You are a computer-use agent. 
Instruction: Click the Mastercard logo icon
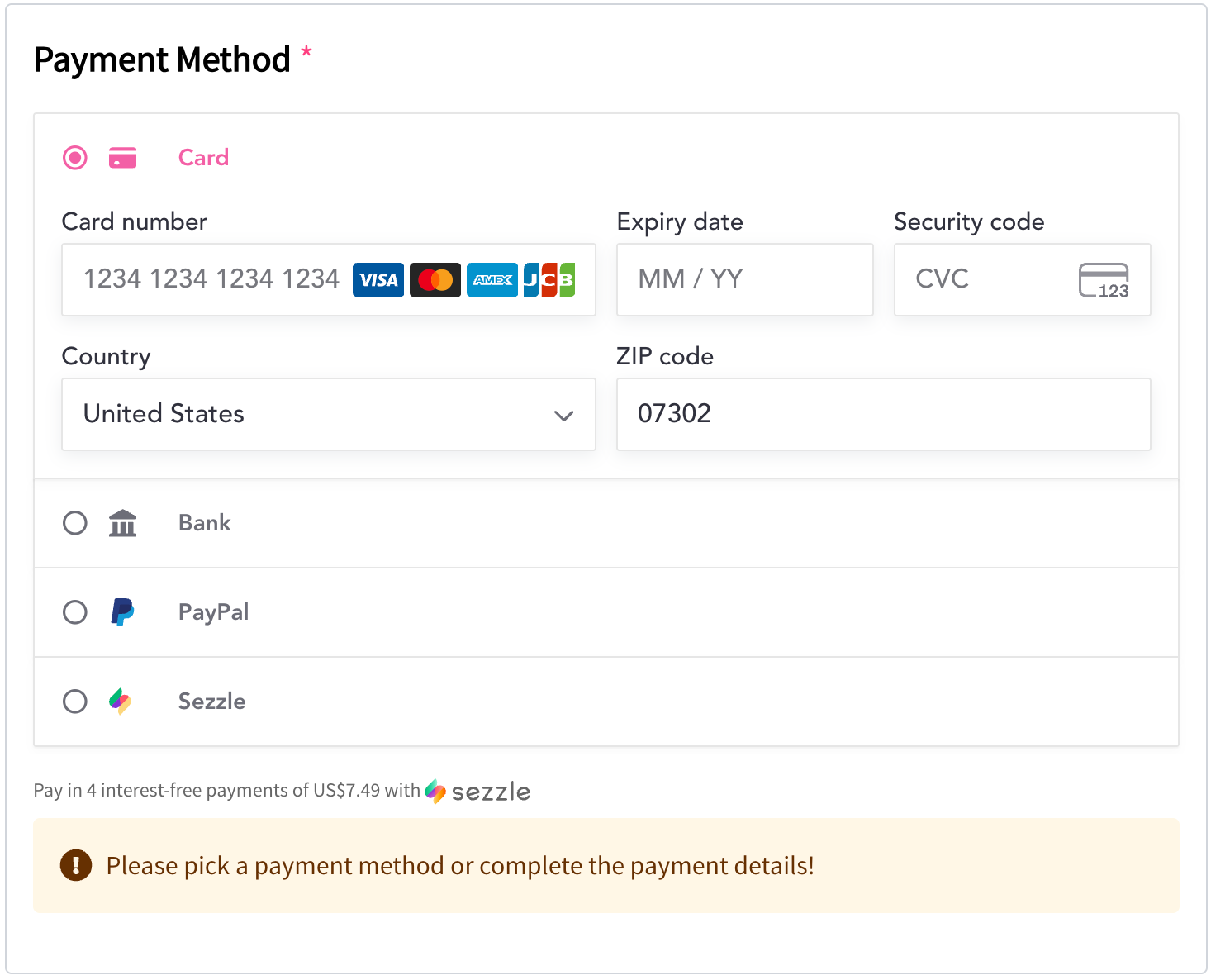pos(435,280)
